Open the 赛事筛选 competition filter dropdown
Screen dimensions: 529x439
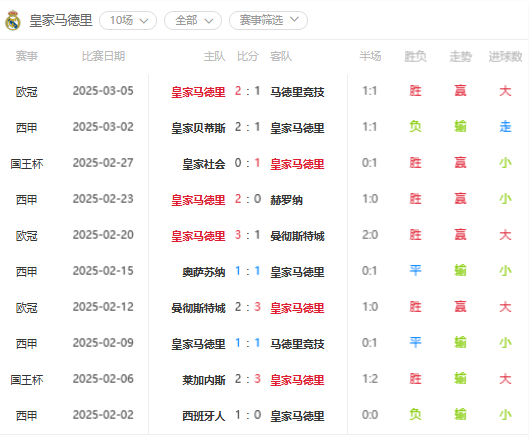(x=268, y=21)
